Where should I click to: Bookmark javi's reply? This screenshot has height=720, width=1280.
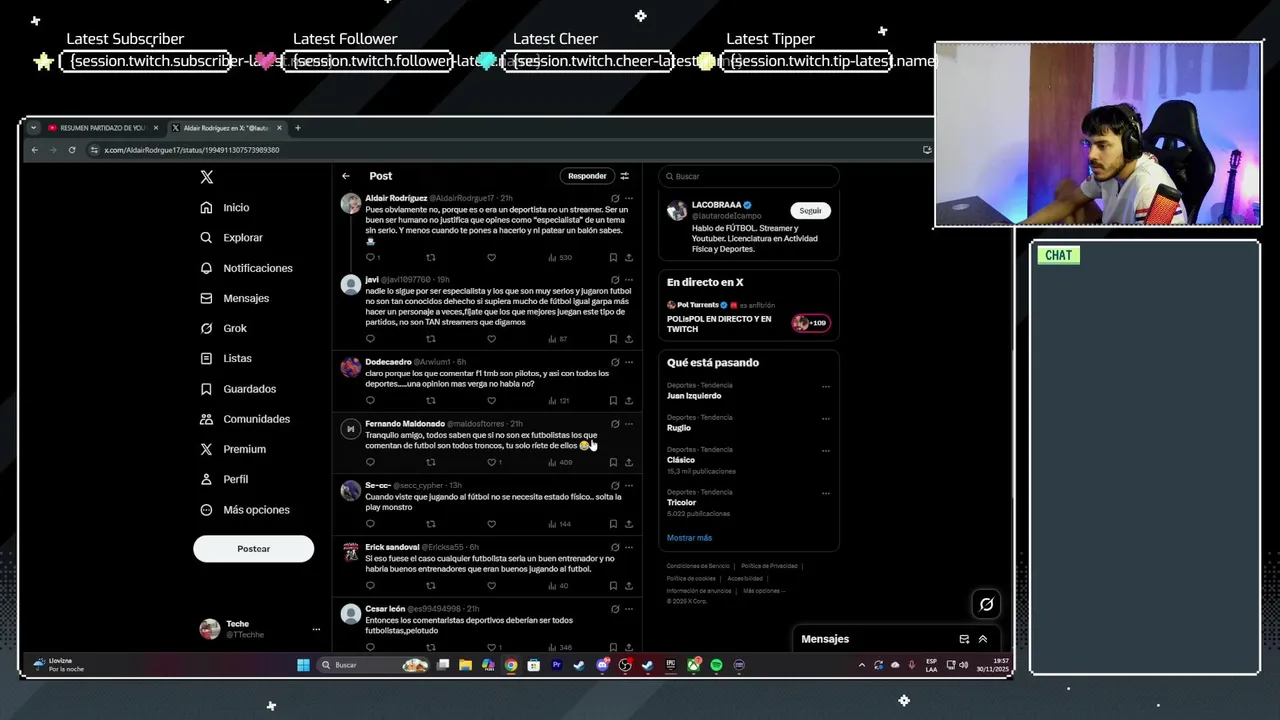tap(613, 339)
